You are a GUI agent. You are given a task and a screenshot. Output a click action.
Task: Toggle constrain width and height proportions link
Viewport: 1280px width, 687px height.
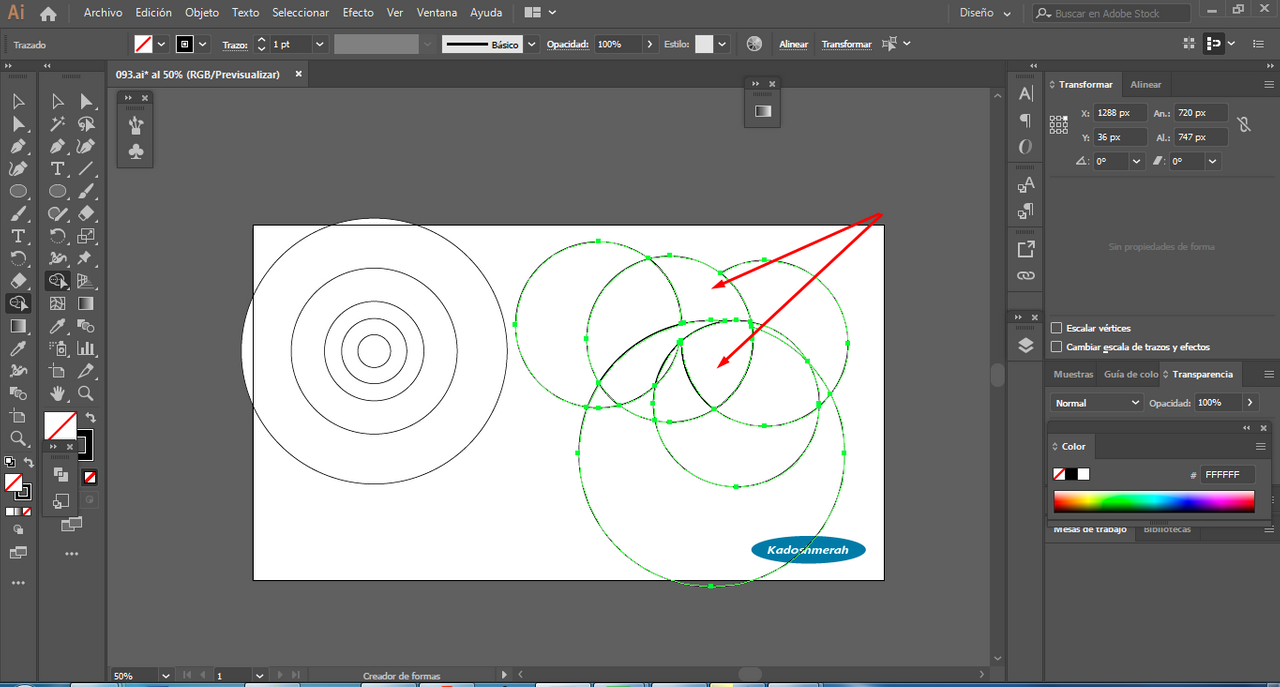coord(1243,125)
